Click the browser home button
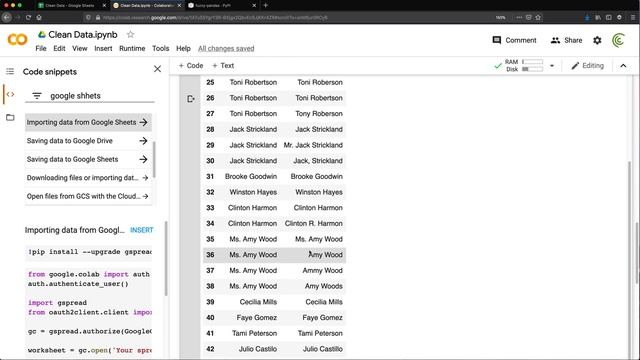 [x=39, y=17]
